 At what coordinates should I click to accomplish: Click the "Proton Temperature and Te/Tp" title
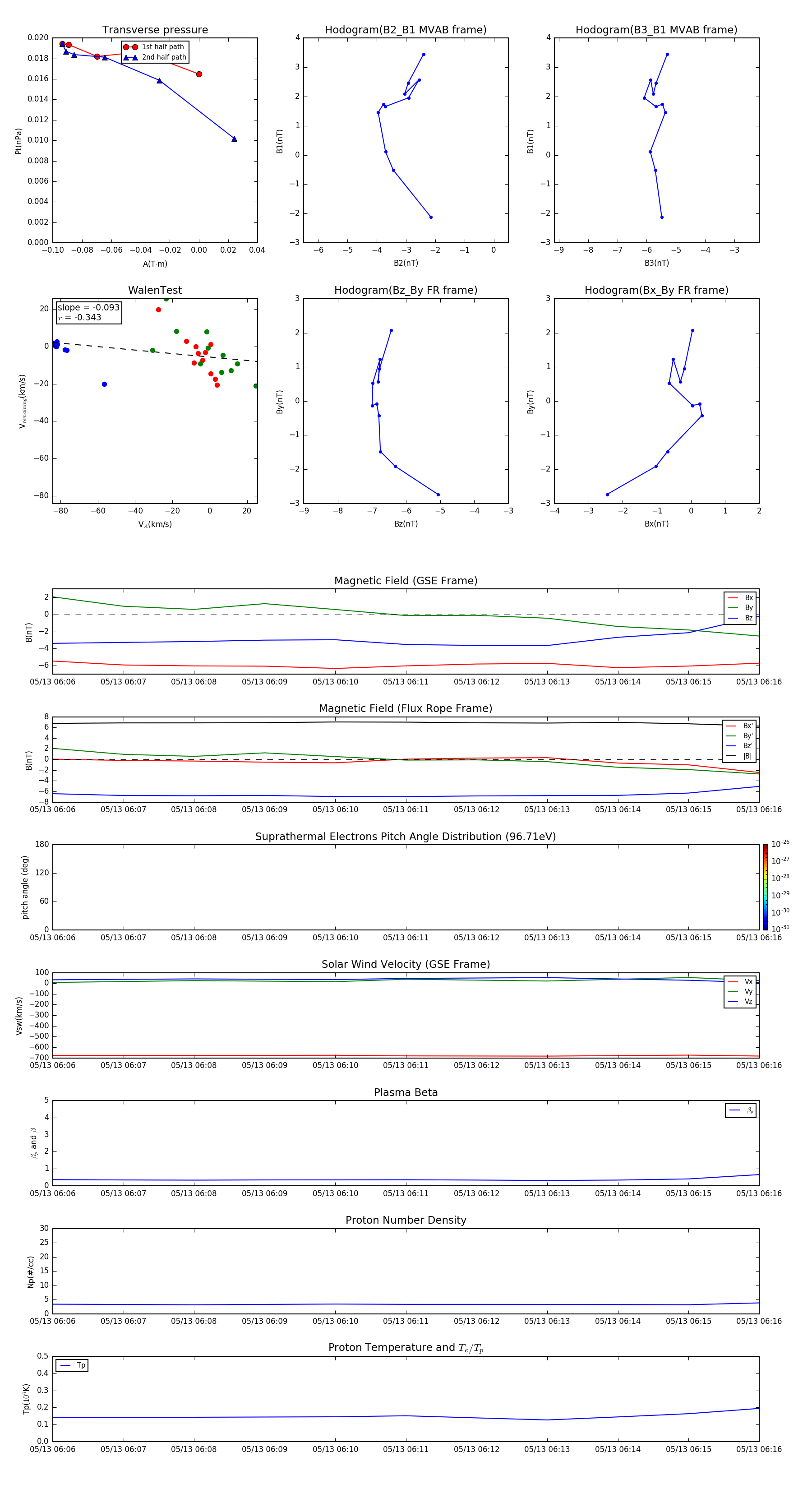(x=406, y=1347)
